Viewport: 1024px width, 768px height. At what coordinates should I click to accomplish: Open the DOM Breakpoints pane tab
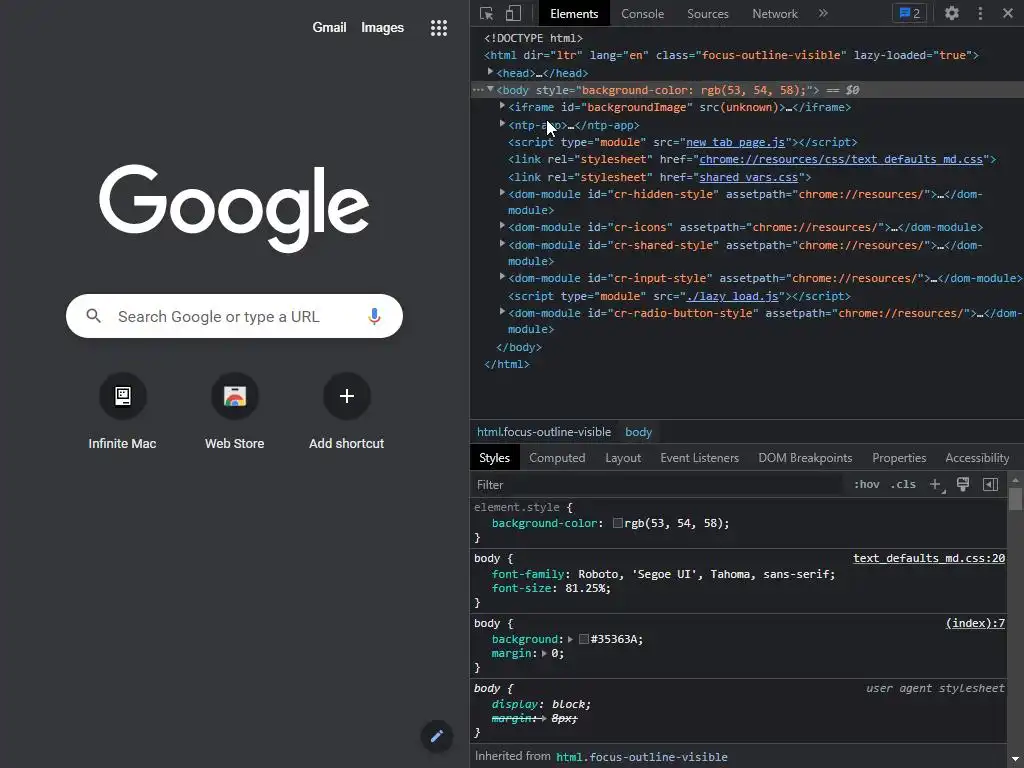tap(805, 458)
